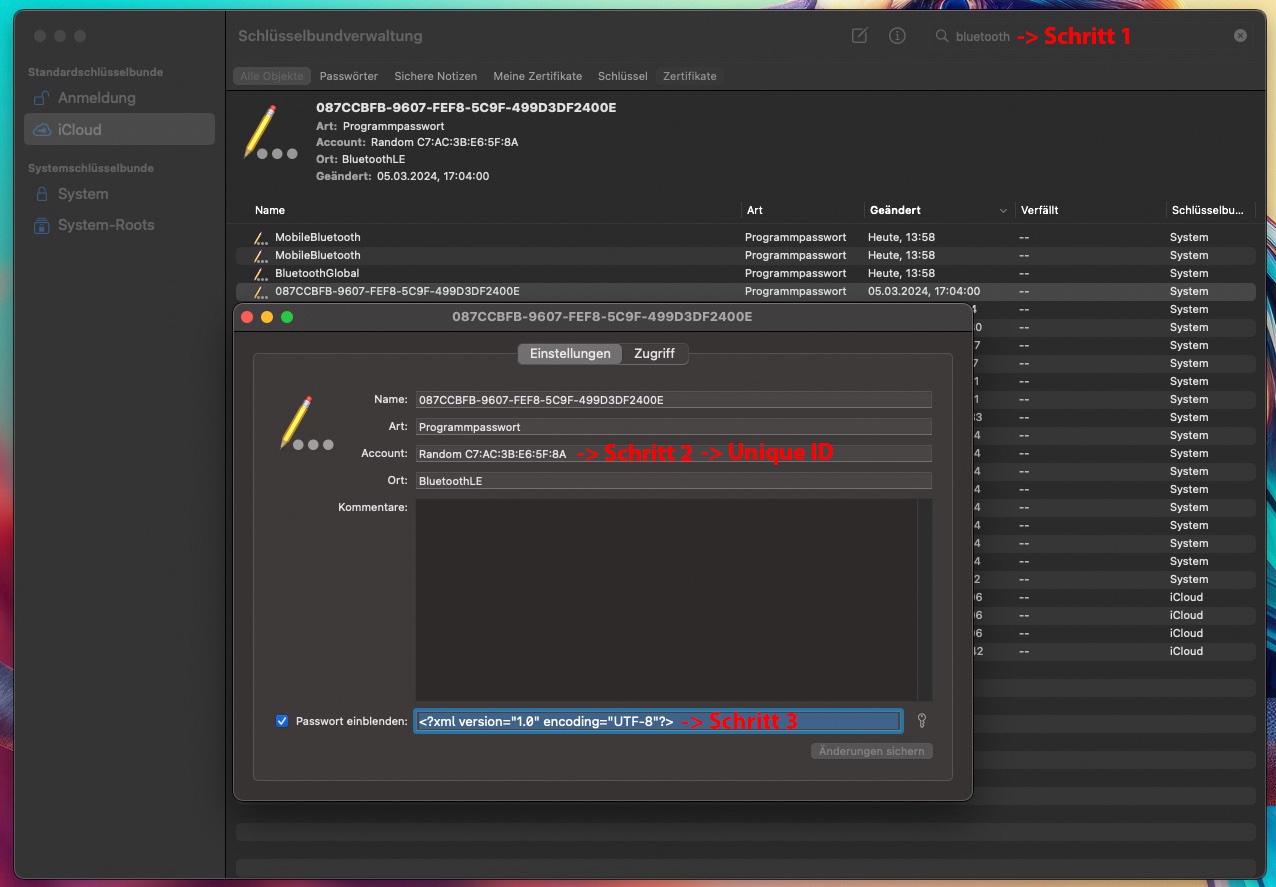Click the search magnifier icon
This screenshot has width=1276, height=887.
click(x=941, y=36)
